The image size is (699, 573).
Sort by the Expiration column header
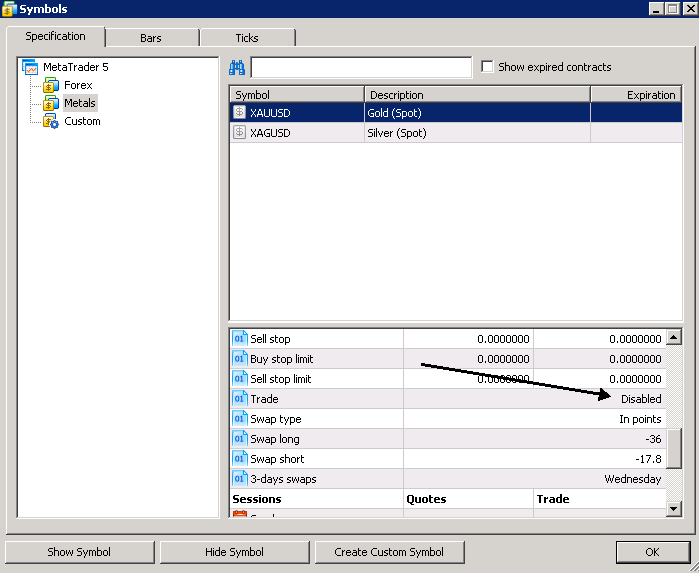(x=636, y=95)
